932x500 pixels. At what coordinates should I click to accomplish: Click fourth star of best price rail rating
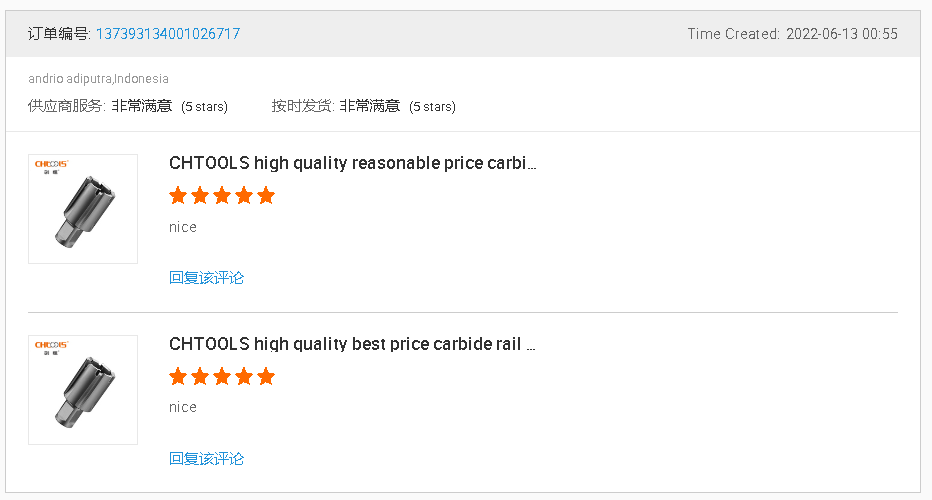pos(244,377)
